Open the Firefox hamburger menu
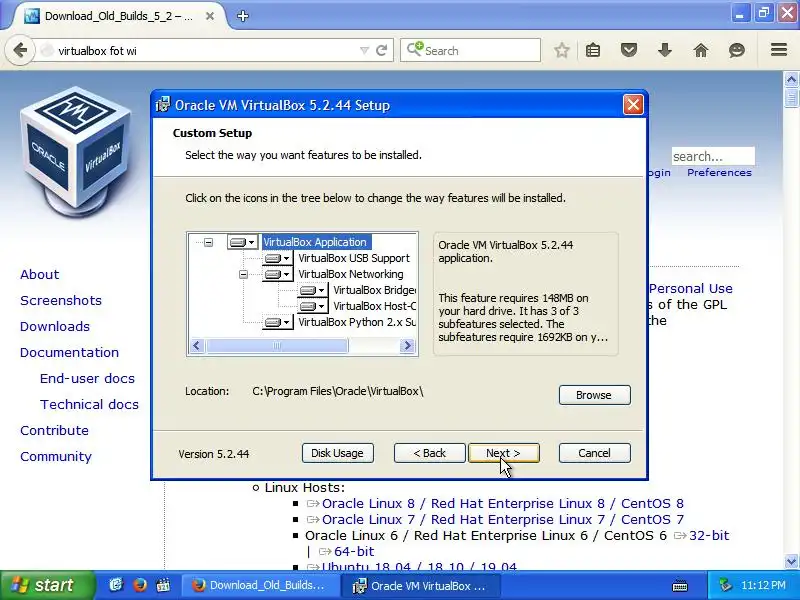The image size is (800, 600). pos(779,50)
